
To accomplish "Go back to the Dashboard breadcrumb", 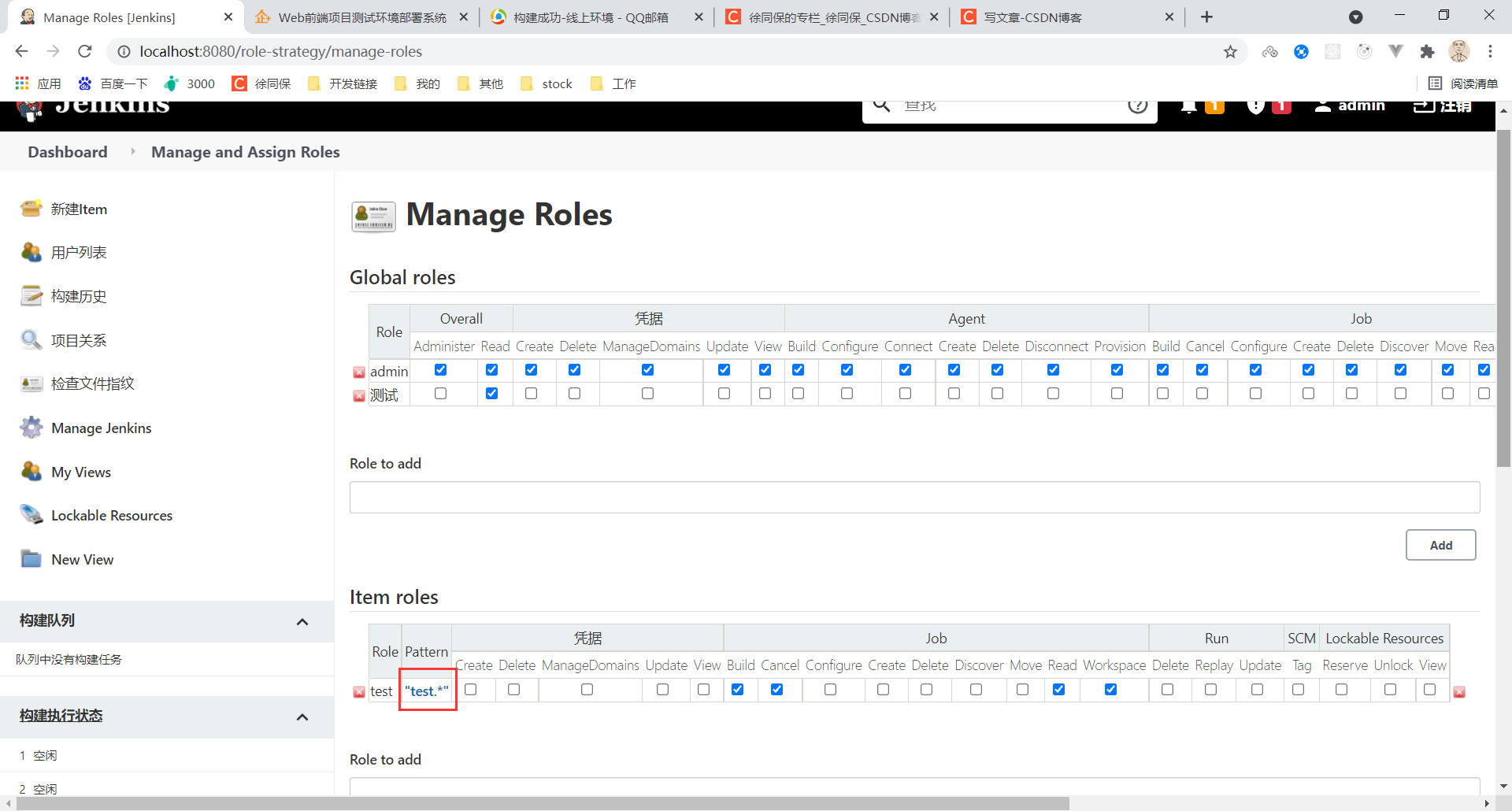I will pyautogui.click(x=67, y=151).
